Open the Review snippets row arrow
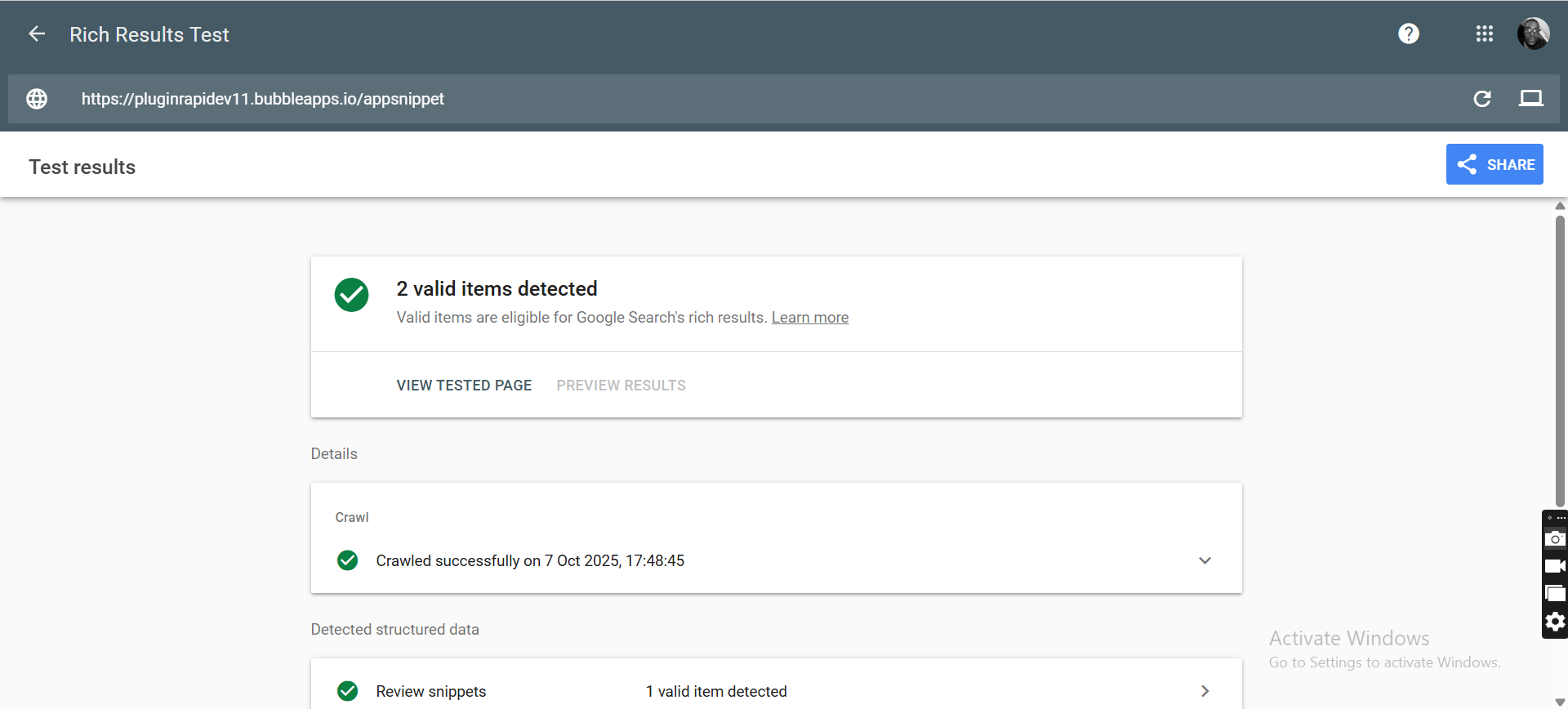Screen dimensions: 1568x709 tap(1205, 691)
